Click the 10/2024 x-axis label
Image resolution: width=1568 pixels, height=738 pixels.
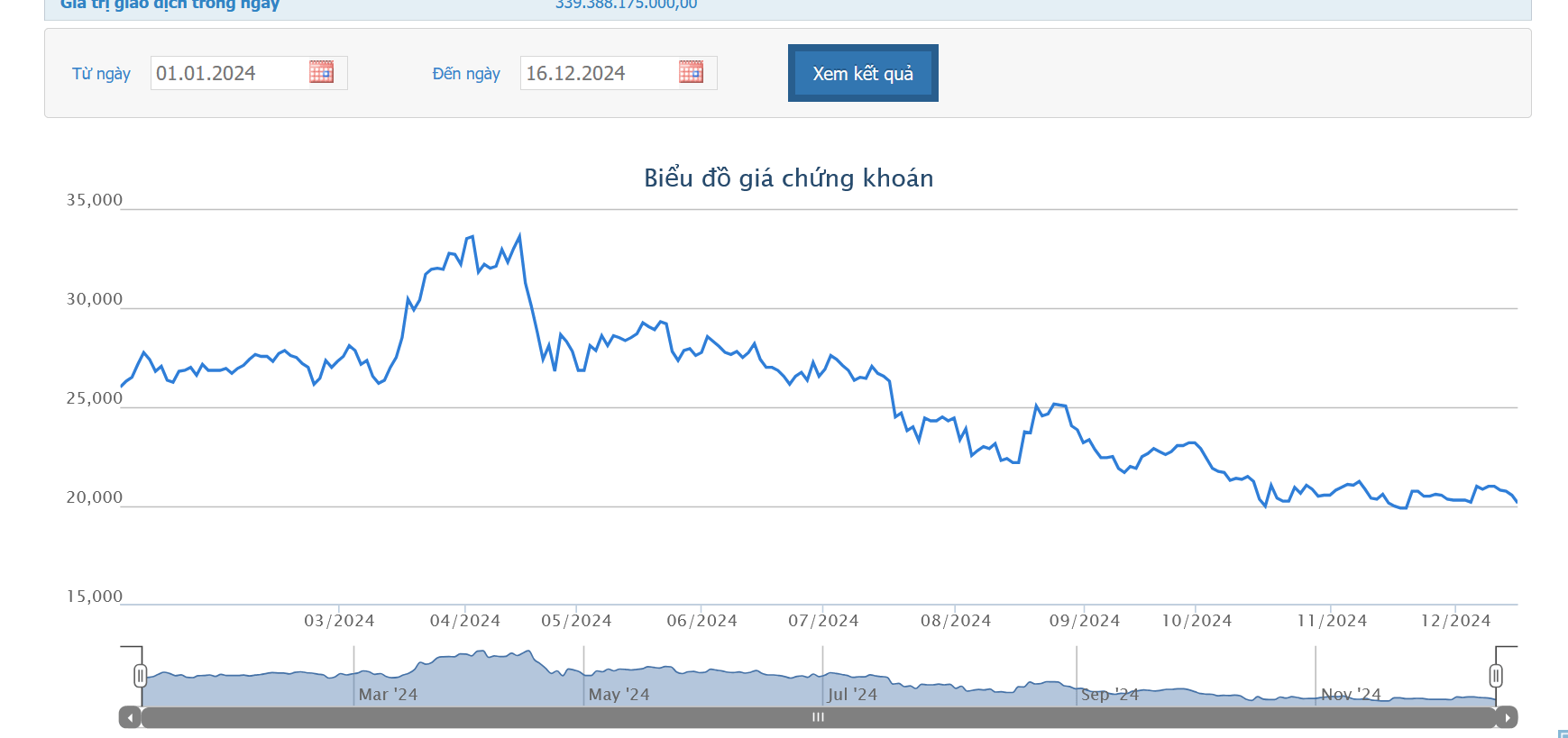[x=1197, y=621]
